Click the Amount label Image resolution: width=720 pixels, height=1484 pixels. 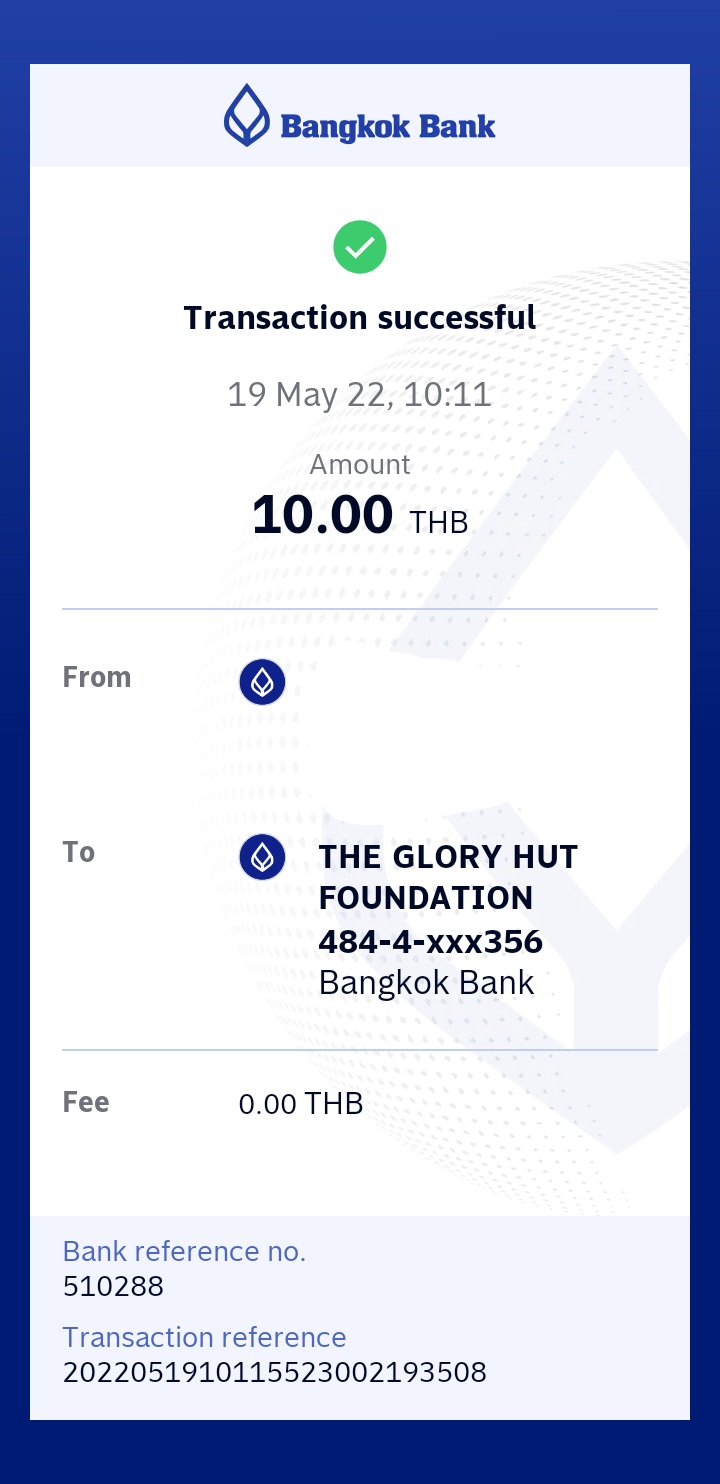[x=360, y=465]
